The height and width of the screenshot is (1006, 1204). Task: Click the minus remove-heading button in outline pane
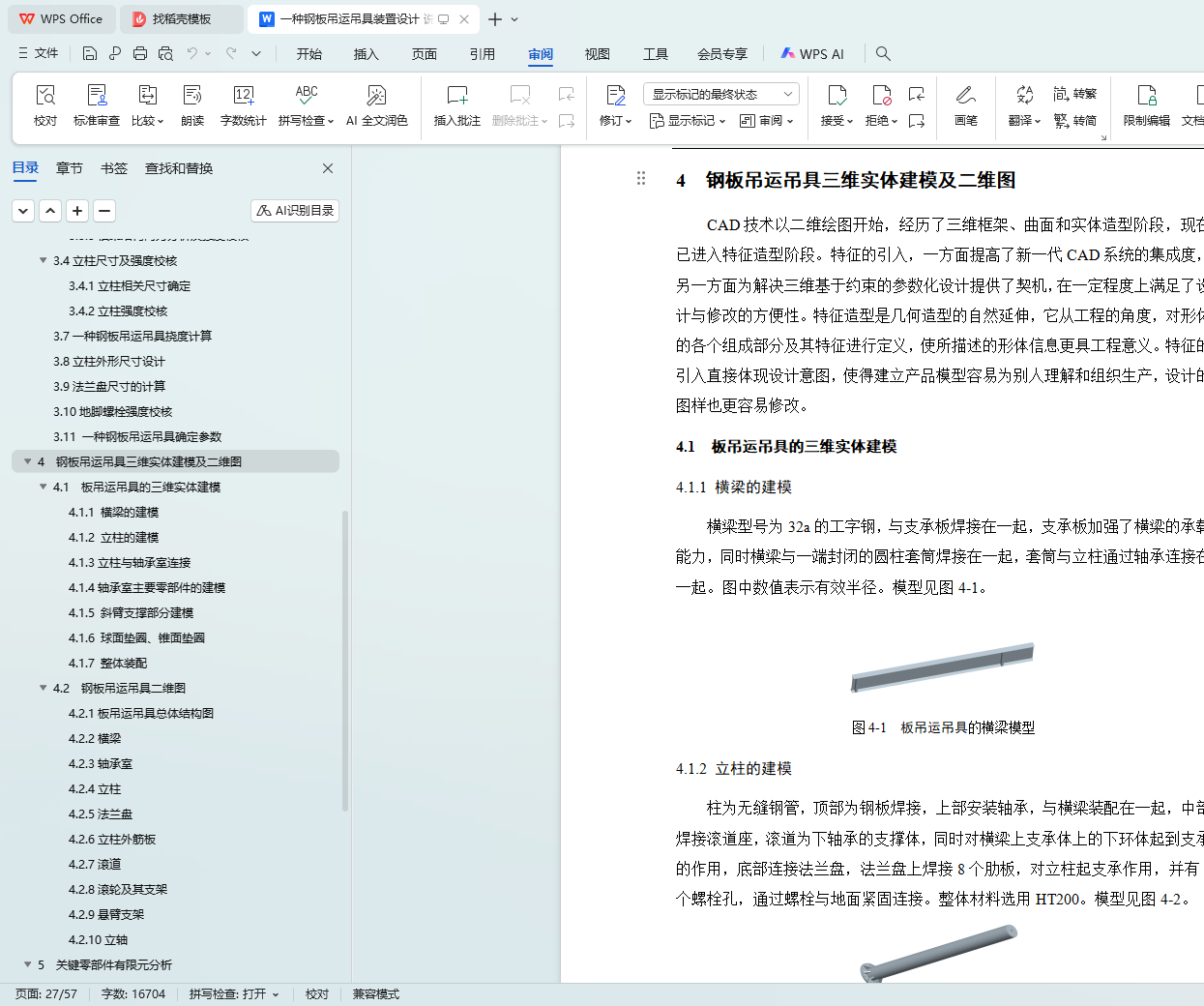[104, 210]
